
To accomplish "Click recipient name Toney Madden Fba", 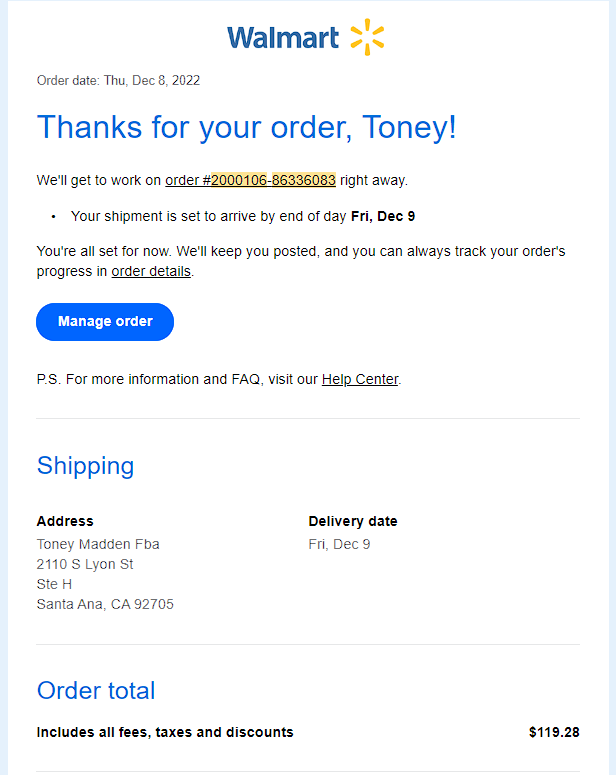I will 98,544.
